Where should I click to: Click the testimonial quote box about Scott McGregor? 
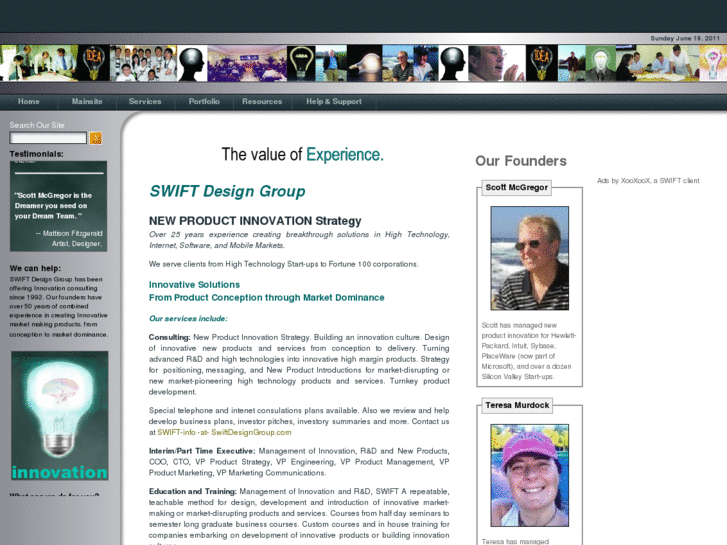tap(58, 206)
